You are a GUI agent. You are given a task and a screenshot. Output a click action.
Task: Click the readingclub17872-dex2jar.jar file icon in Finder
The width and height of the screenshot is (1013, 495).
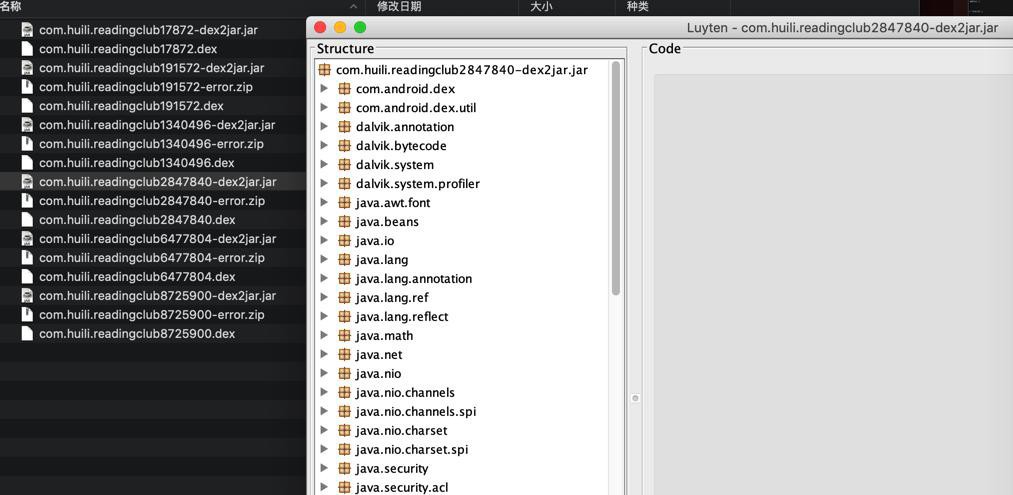pos(26,30)
